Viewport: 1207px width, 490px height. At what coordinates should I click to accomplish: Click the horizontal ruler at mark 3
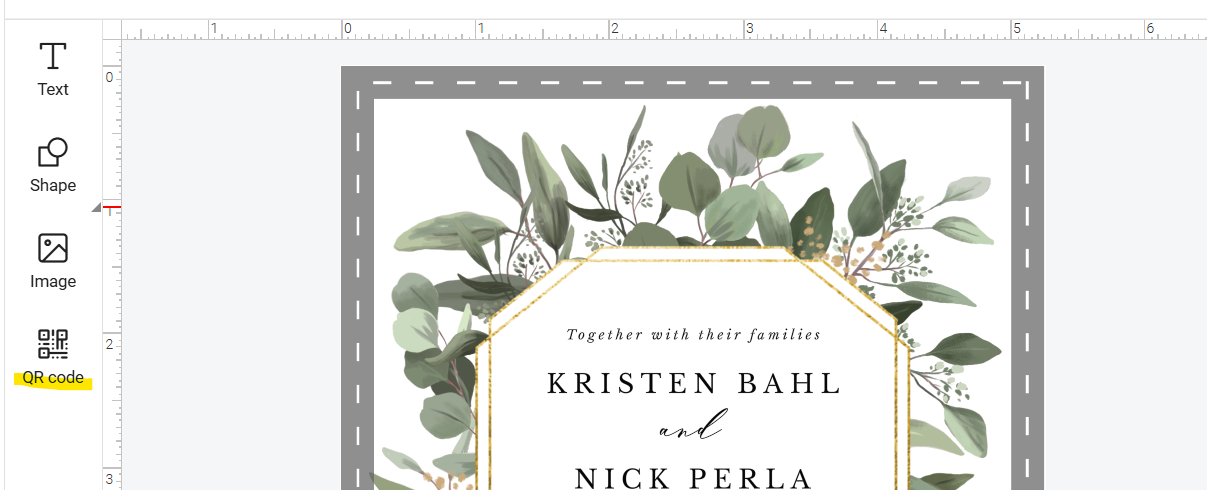point(751,29)
